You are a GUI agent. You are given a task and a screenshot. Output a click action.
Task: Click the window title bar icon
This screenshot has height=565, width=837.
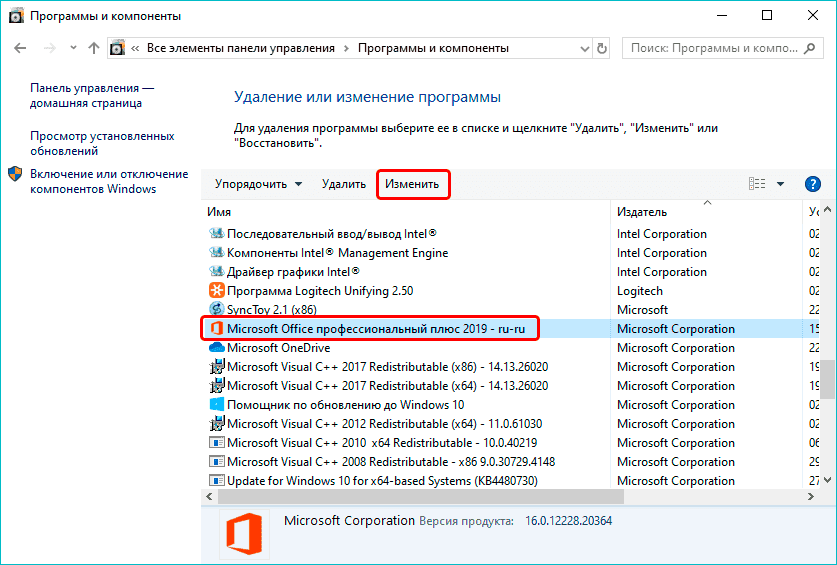(17, 16)
